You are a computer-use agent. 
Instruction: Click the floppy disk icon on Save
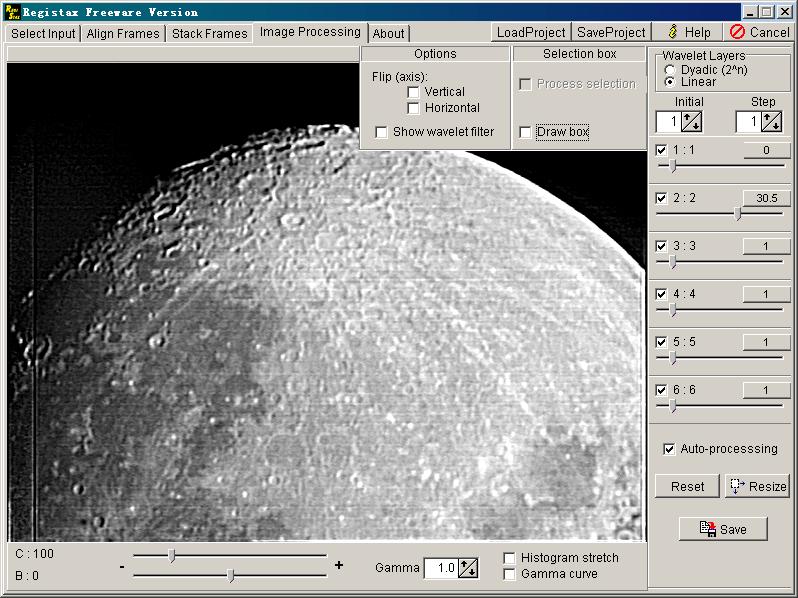click(707, 529)
